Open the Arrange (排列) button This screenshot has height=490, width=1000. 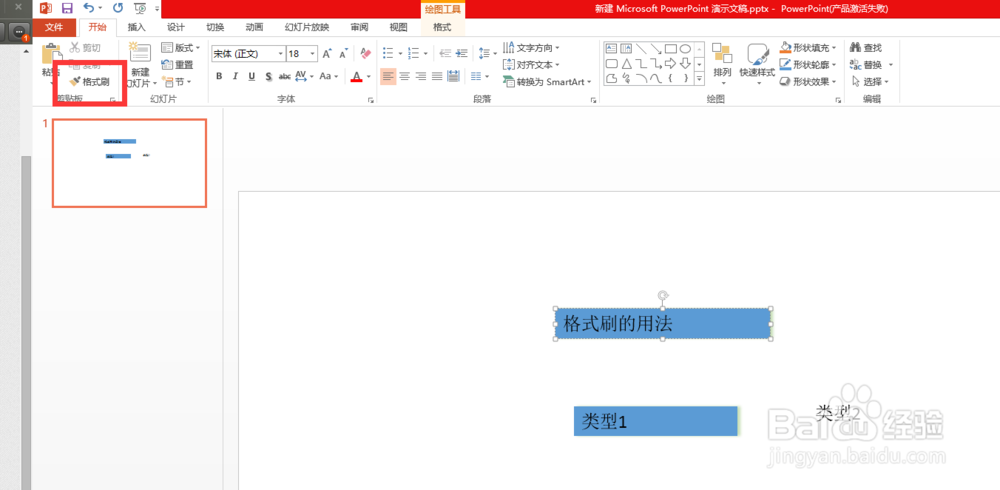[722, 64]
